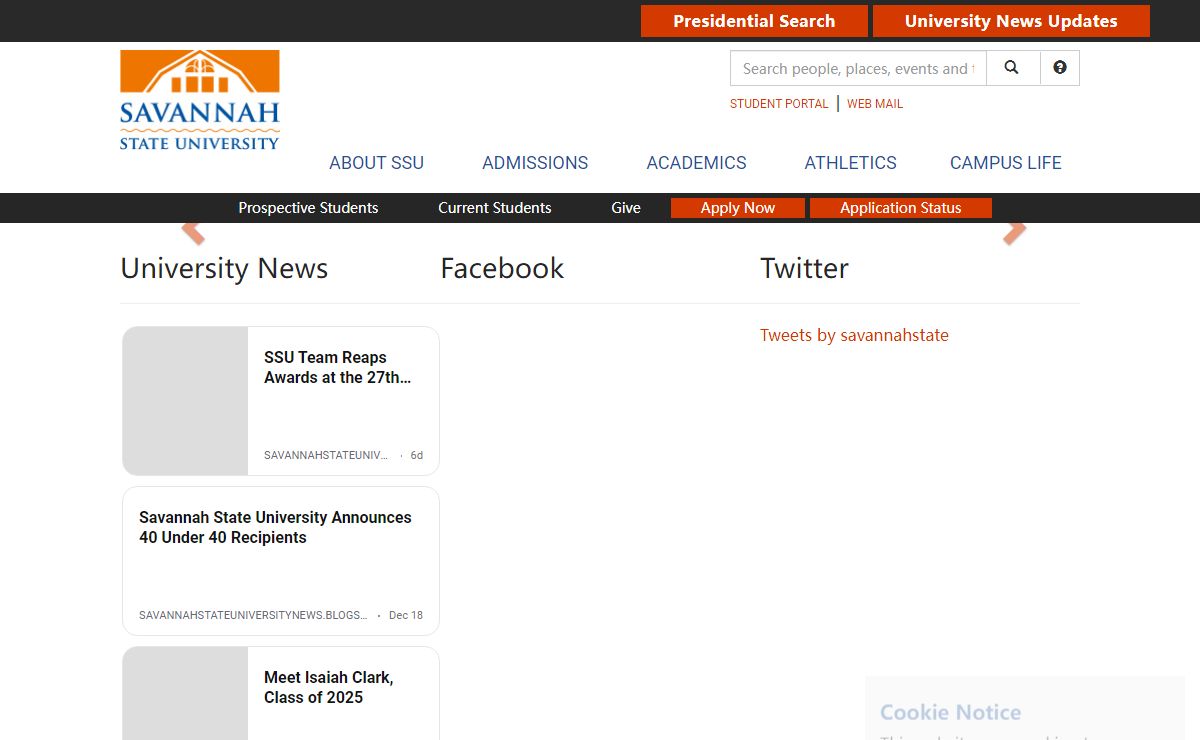Select Current Students in the dark bar
The height and width of the screenshot is (740, 1200).
495,208
